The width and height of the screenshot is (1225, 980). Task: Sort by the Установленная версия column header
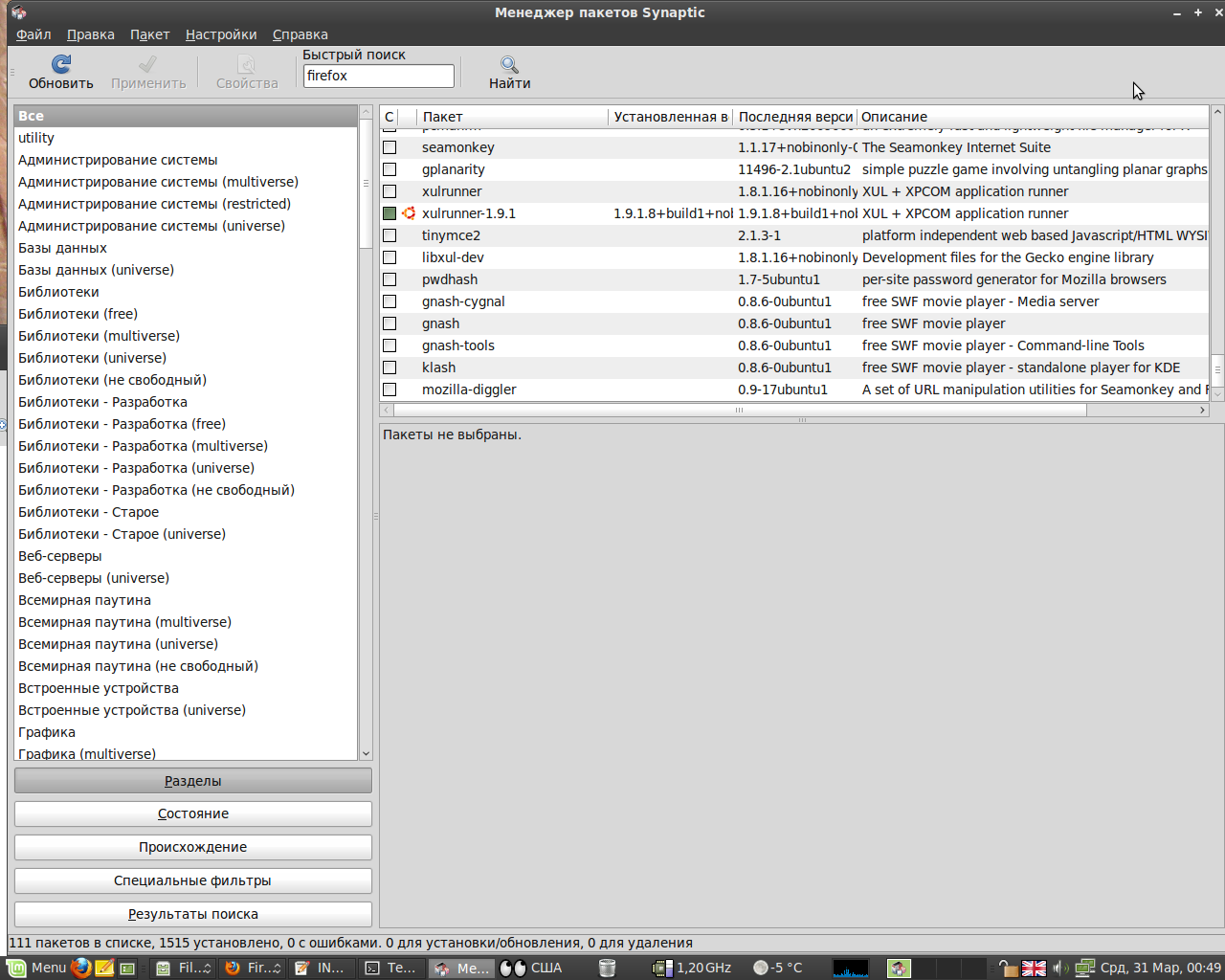(x=671, y=117)
